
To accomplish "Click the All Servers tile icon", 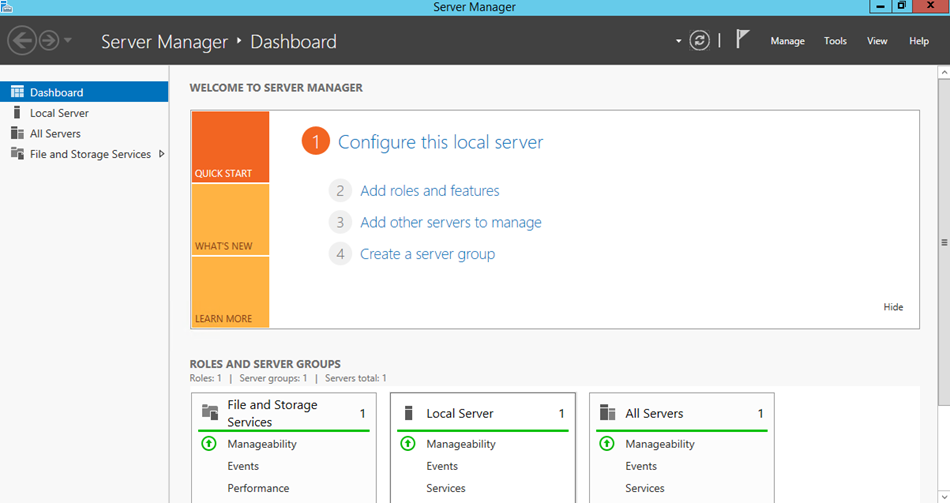I will coord(607,412).
